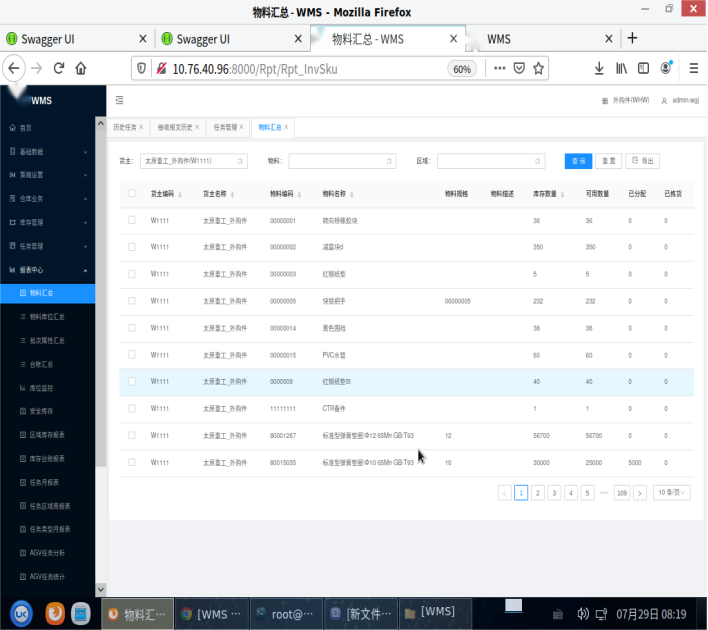
Task: Go back using Firefox's back arrow
Action: coord(14,68)
